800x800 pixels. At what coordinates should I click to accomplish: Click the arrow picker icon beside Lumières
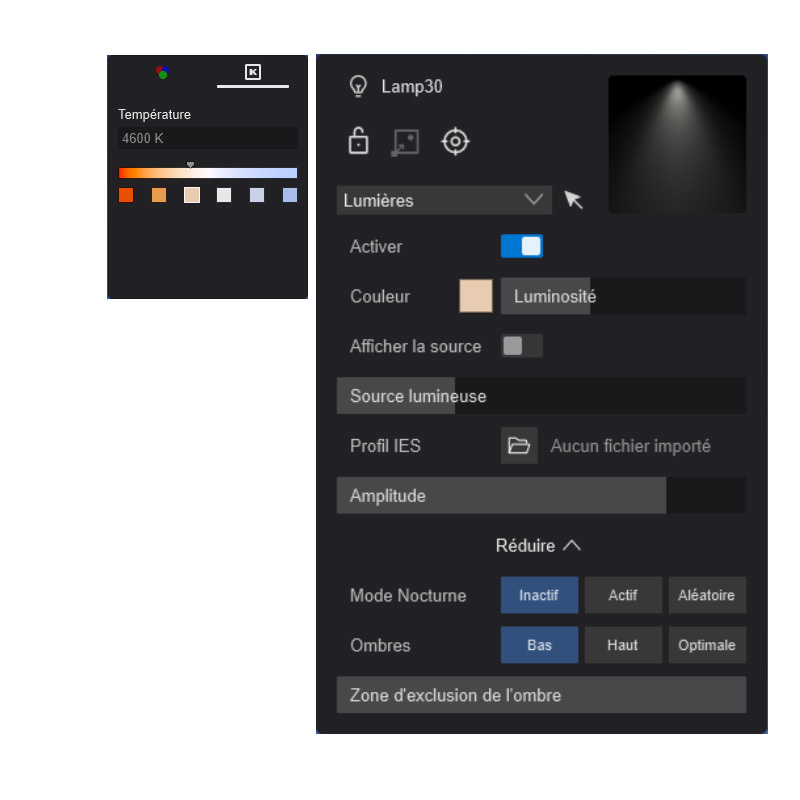(x=573, y=200)
